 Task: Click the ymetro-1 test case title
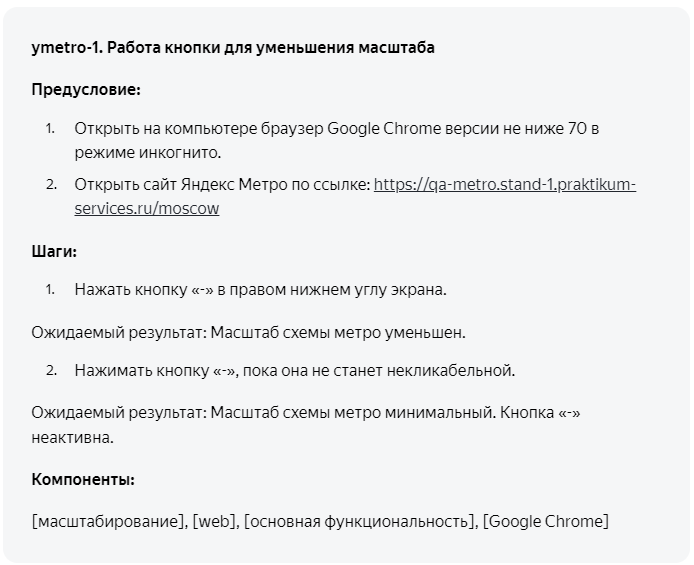pos(233,47)
